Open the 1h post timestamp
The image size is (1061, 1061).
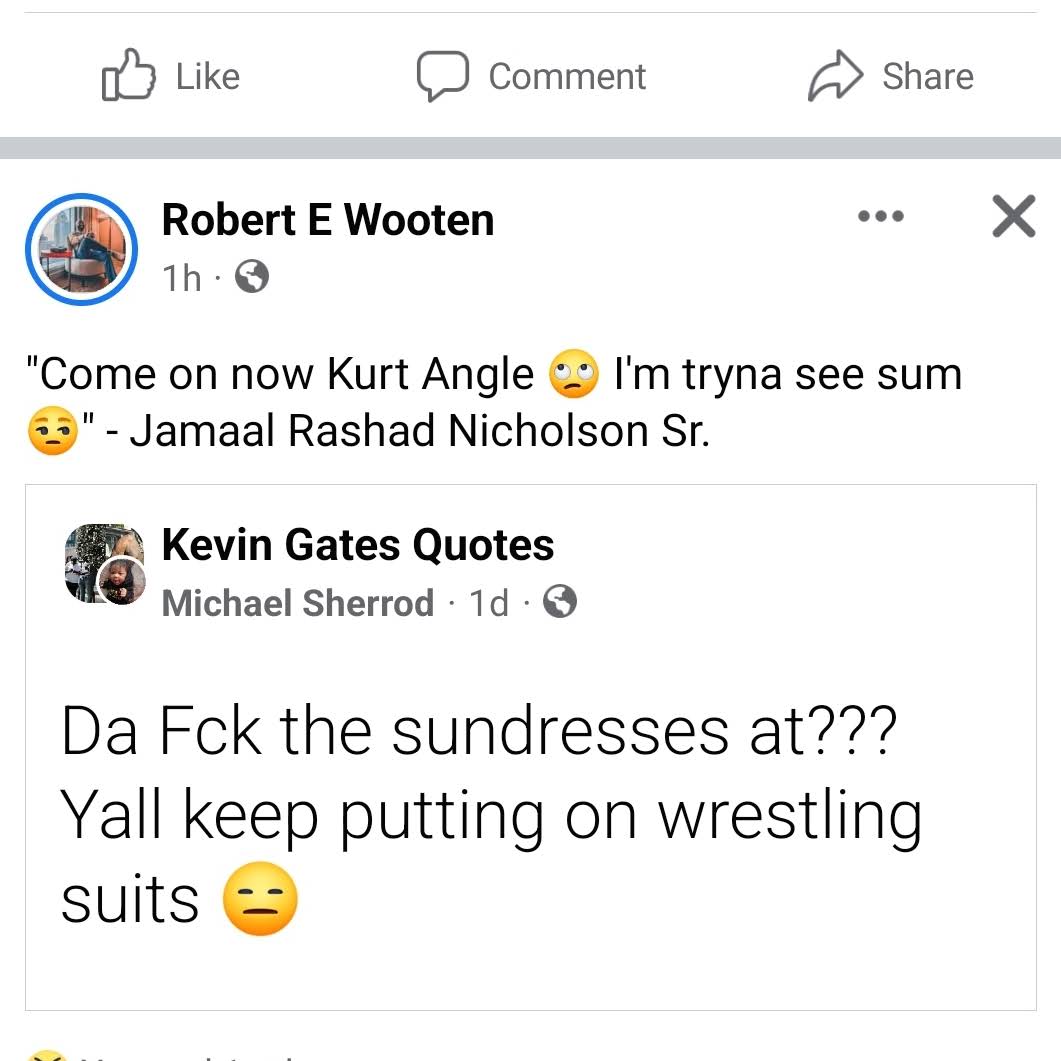tap(182, 278)
